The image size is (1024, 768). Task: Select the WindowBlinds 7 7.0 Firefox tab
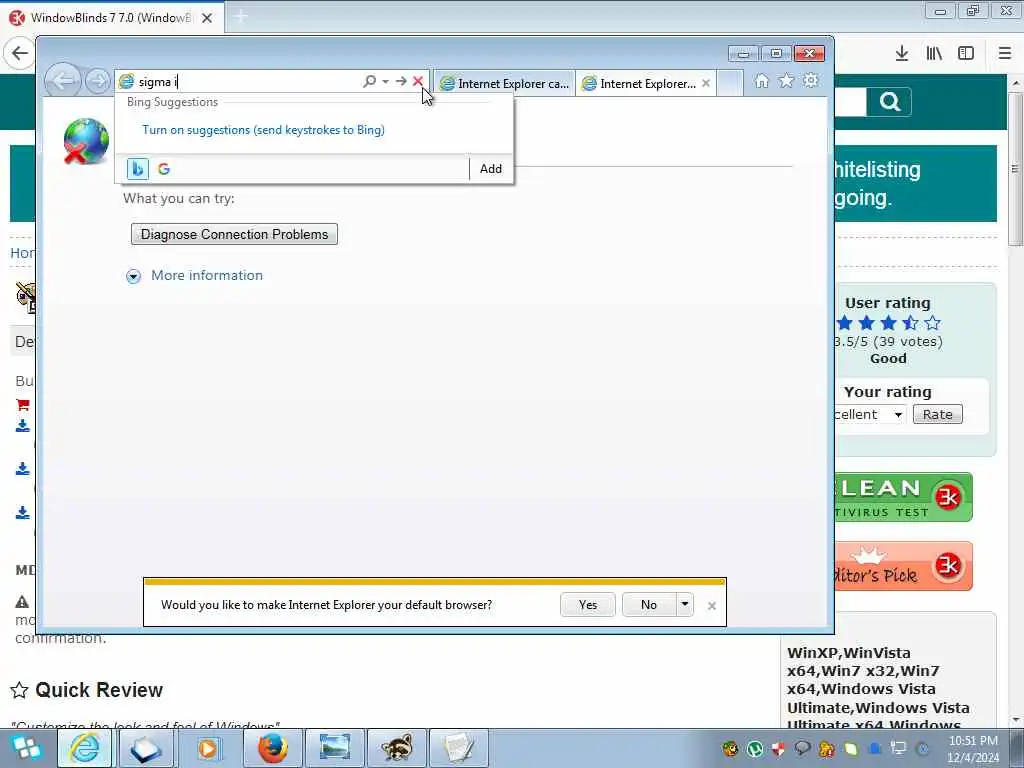[x=111, y=18]
